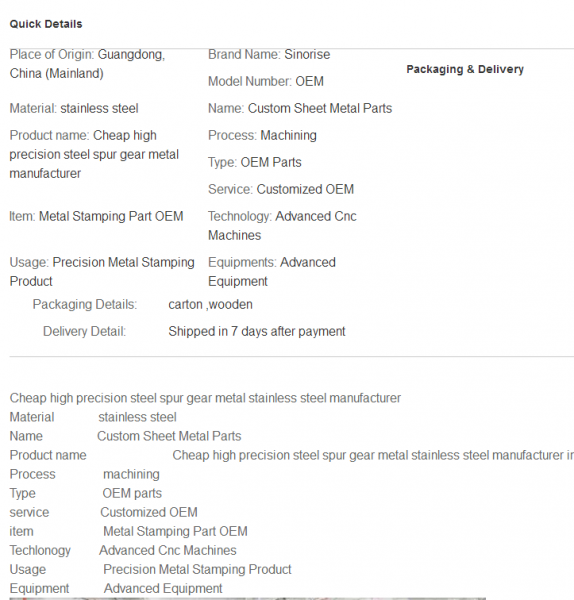Click the Type OEM Parts detail
Image resolution: width=574 pixels, height=600 pixels.
[254, 162]
